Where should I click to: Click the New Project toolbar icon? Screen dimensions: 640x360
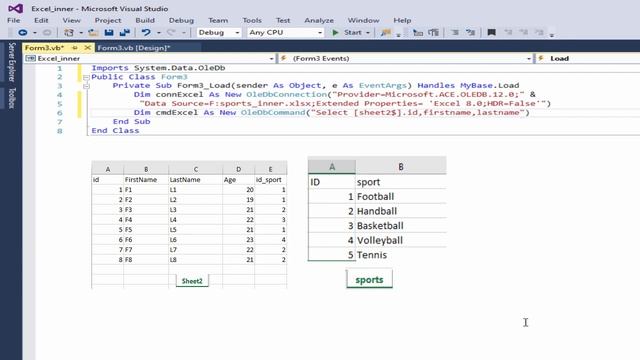69,33
